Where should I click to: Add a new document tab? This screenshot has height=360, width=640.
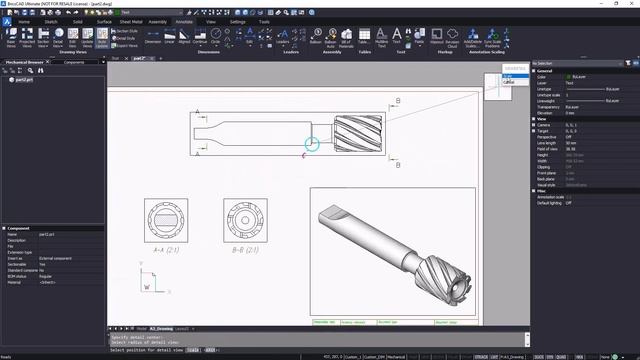click(x=160, y=58)
